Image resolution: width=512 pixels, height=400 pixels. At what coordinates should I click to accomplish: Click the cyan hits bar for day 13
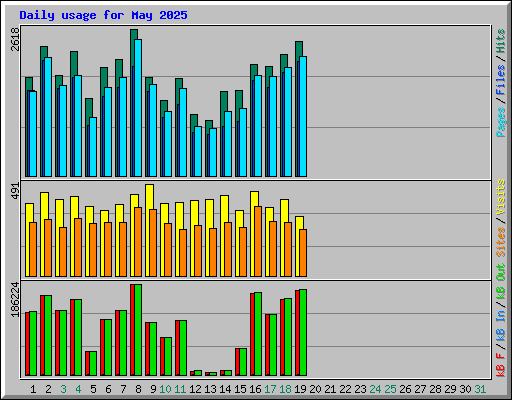tap(213, 152)
